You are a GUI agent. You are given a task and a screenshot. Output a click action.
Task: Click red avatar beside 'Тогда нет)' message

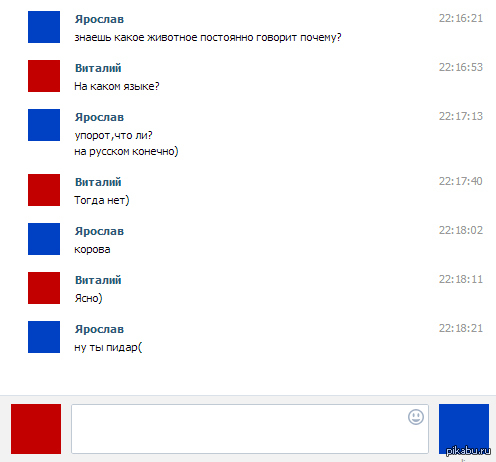[44, 190]
